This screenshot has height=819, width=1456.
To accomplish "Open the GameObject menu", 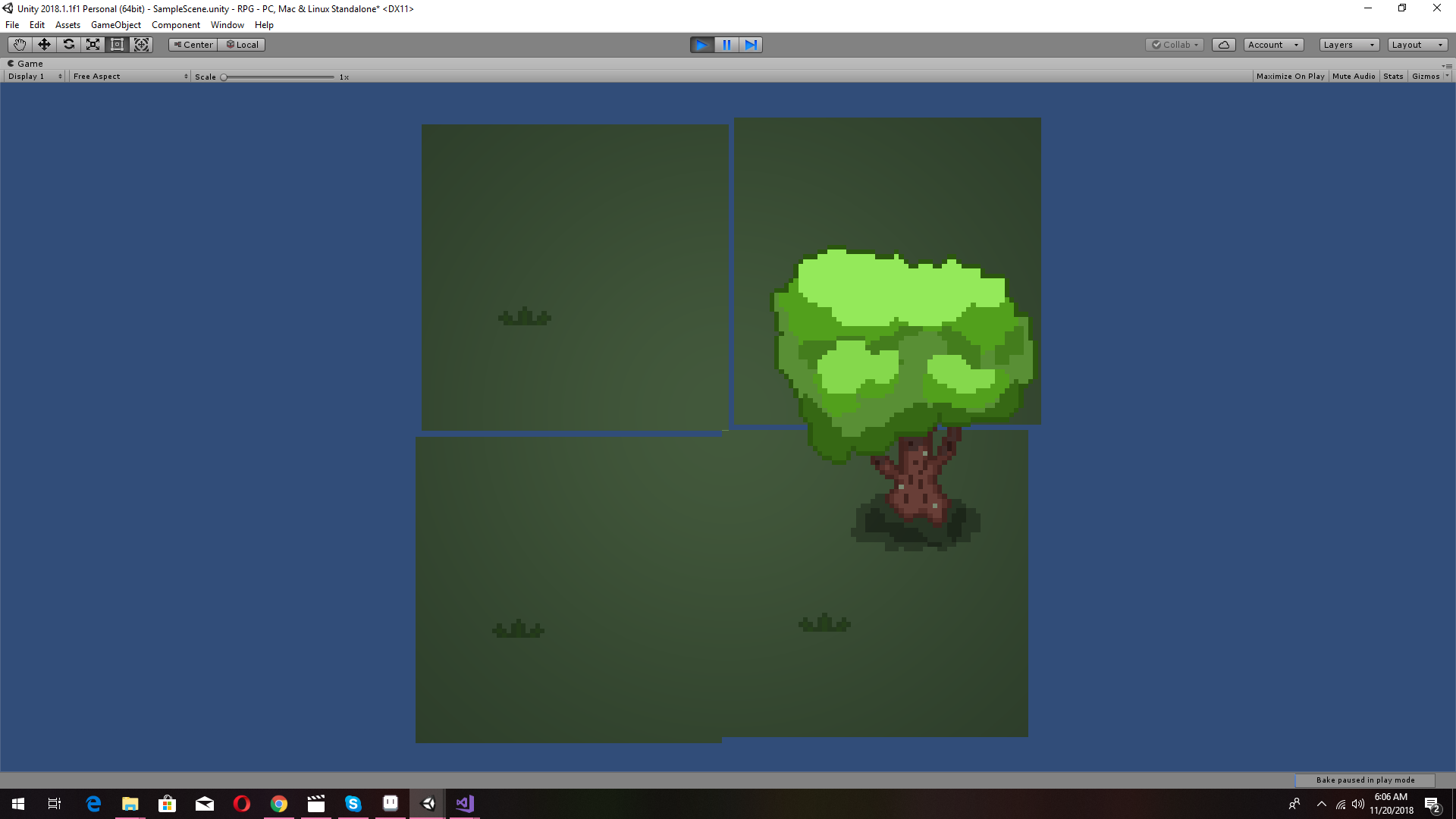I will 115,24.
